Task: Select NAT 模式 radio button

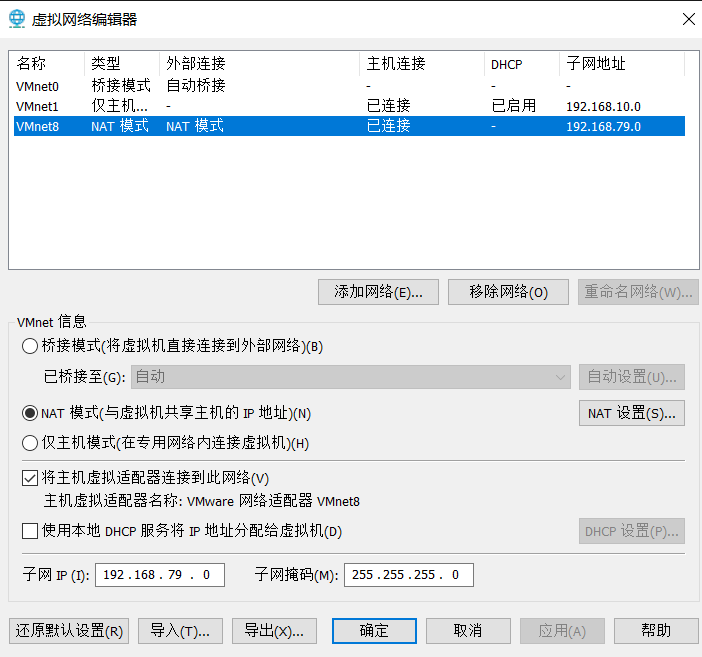Action: coord(30,413)
